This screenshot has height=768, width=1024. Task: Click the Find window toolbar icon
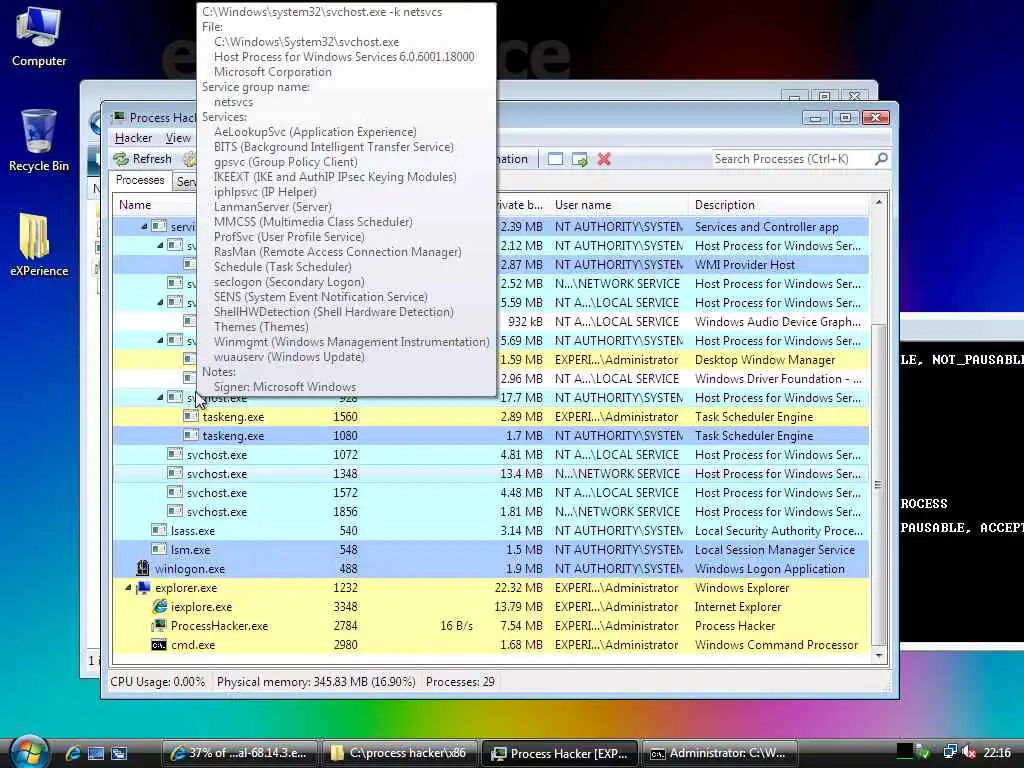point(555,159)
